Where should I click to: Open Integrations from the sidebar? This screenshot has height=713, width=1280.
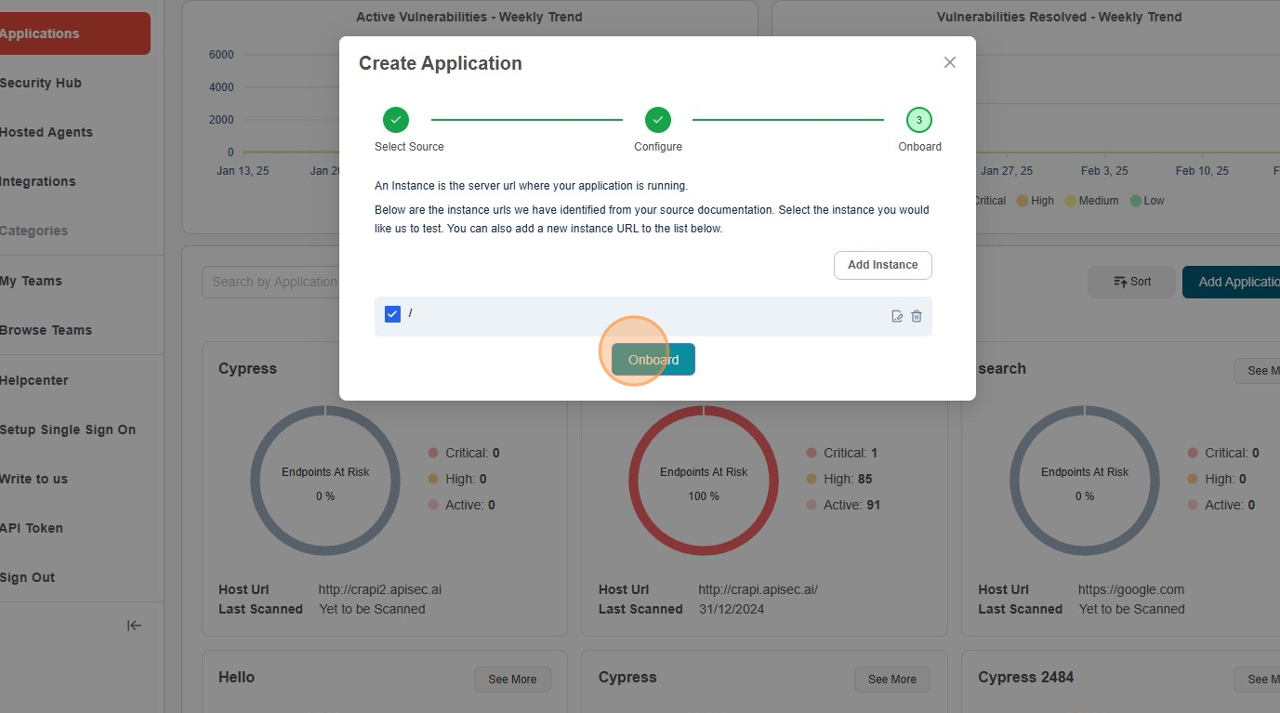click(x=38, y=181)
